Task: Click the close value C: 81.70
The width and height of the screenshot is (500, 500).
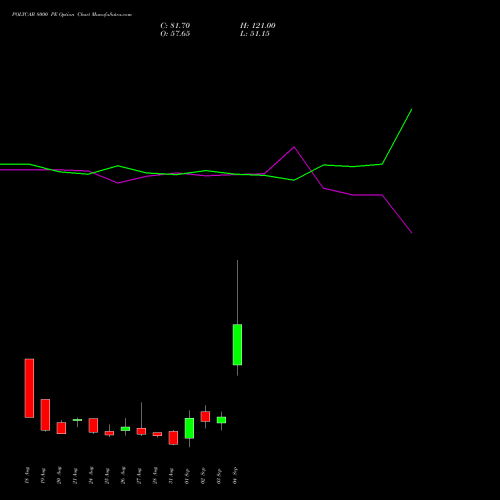Action: 175,26
